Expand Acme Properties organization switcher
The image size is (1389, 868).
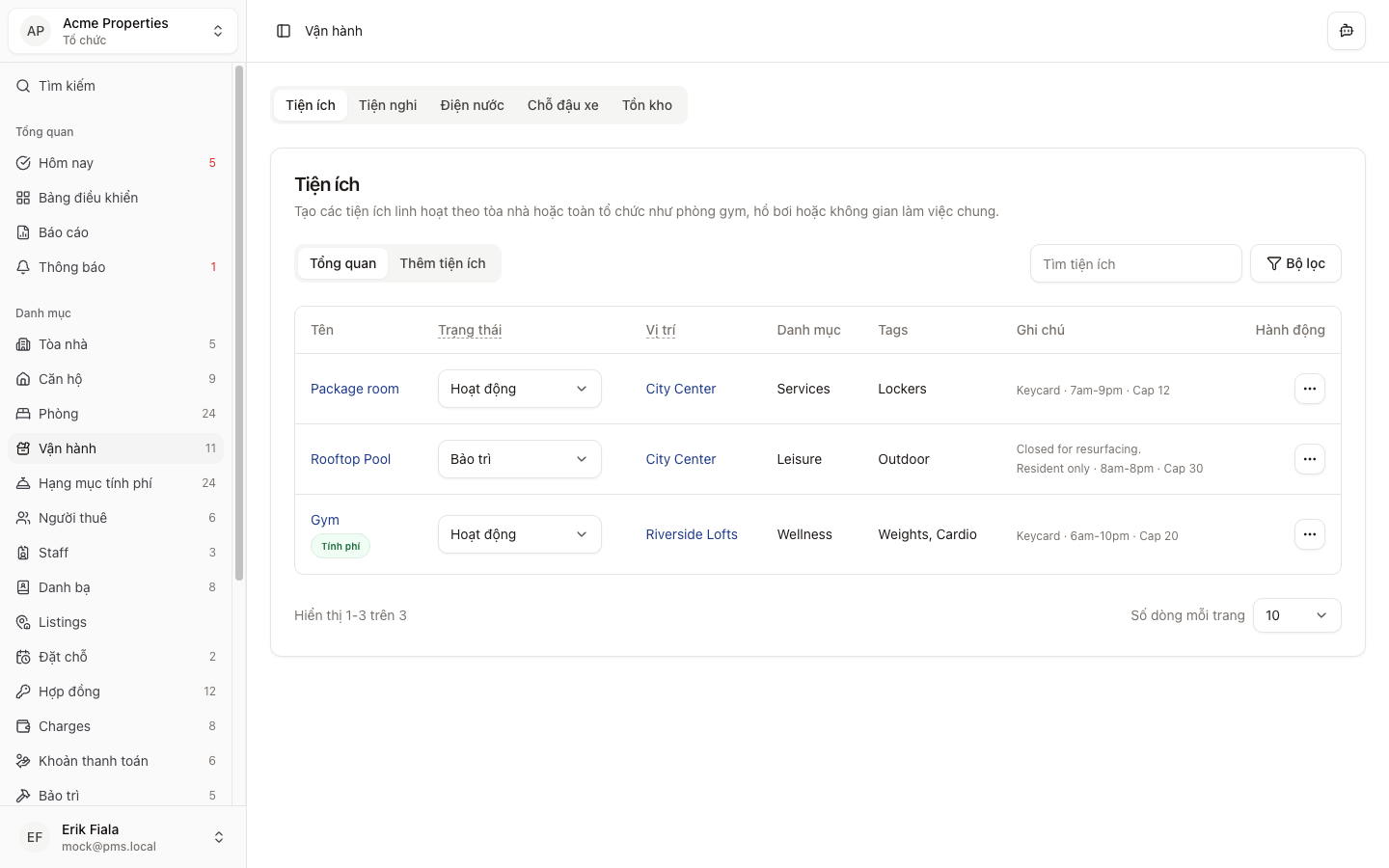(x=123, y=31)
